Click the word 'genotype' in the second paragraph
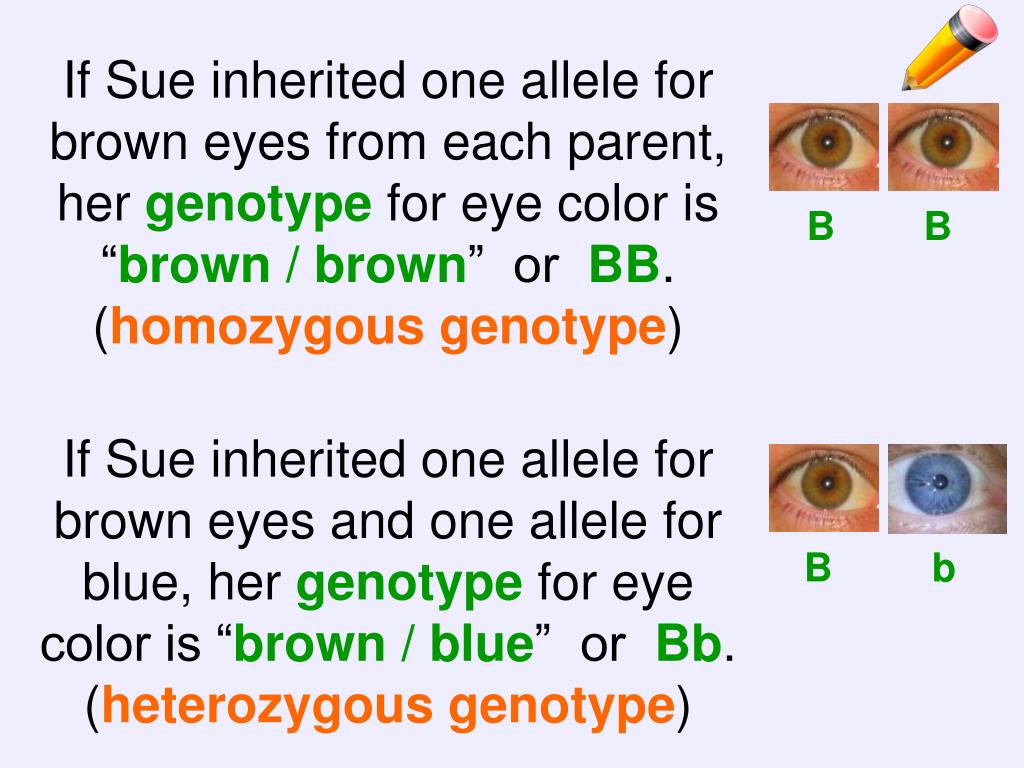 409,584
